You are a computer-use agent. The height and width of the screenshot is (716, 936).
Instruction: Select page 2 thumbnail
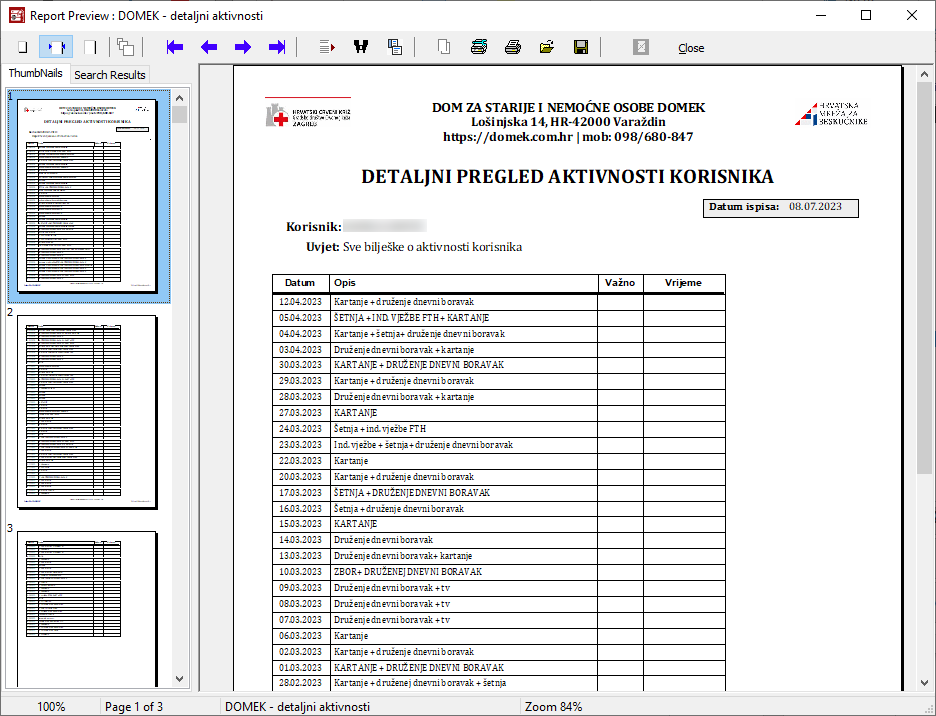[87, 412]
